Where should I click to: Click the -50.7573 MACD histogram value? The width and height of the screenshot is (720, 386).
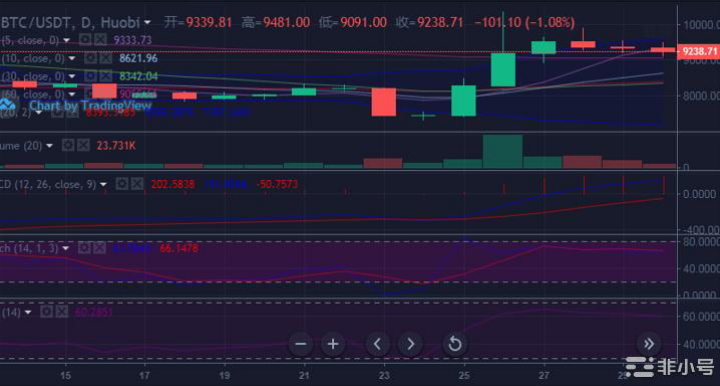277,185
